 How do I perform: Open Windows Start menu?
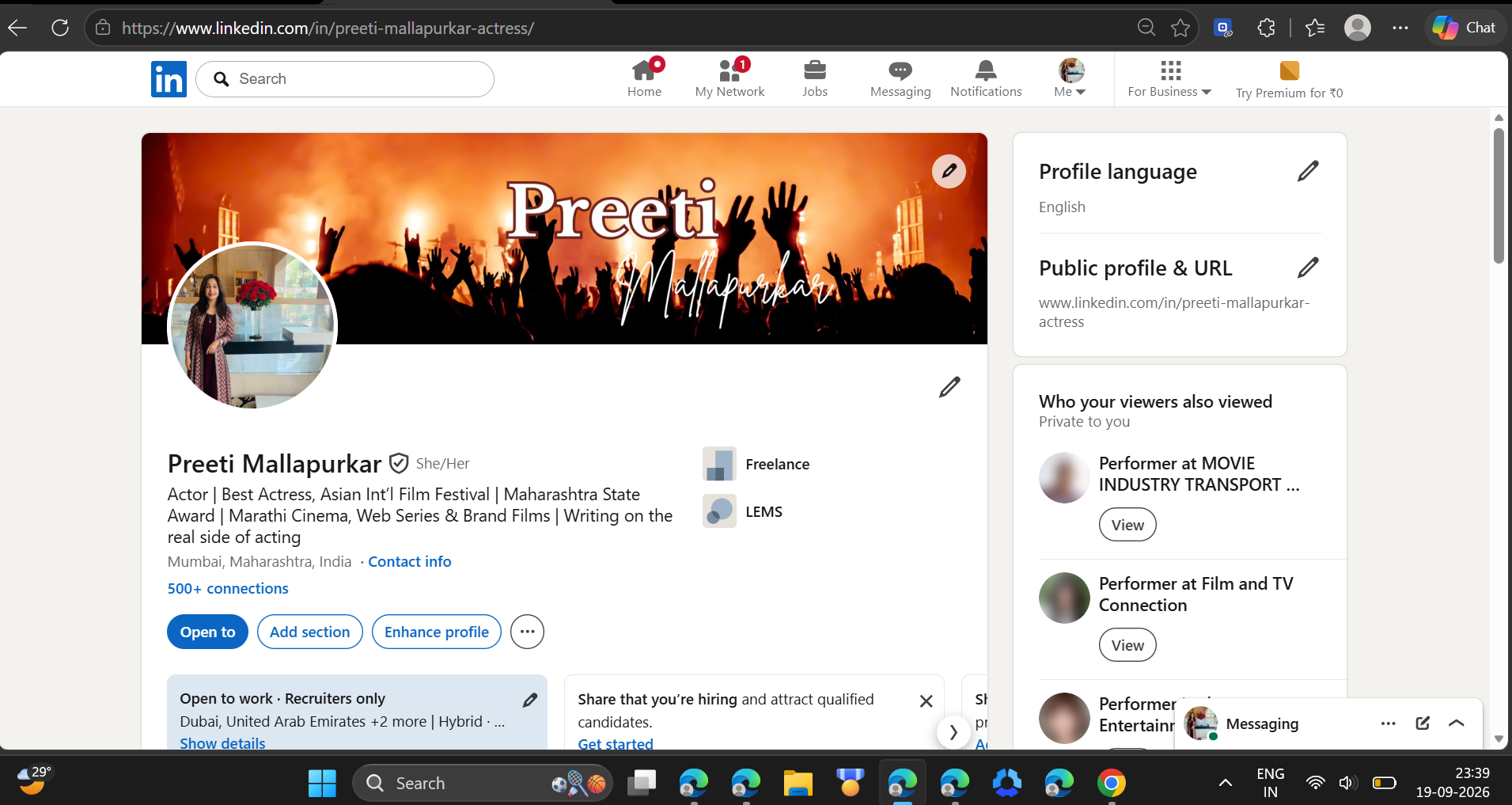[322, 783]
